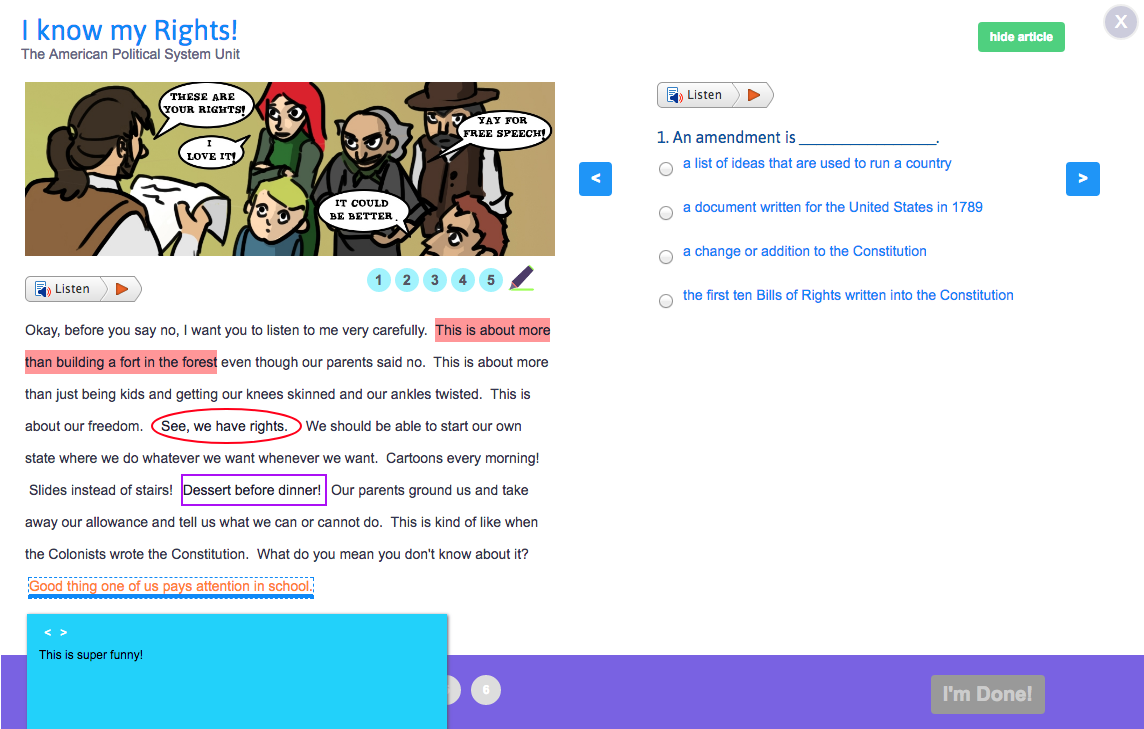Screen dimensions: 1144x729
Task: Pick 'the first ten Bills of Rights' option
Action: pos(666,301)
